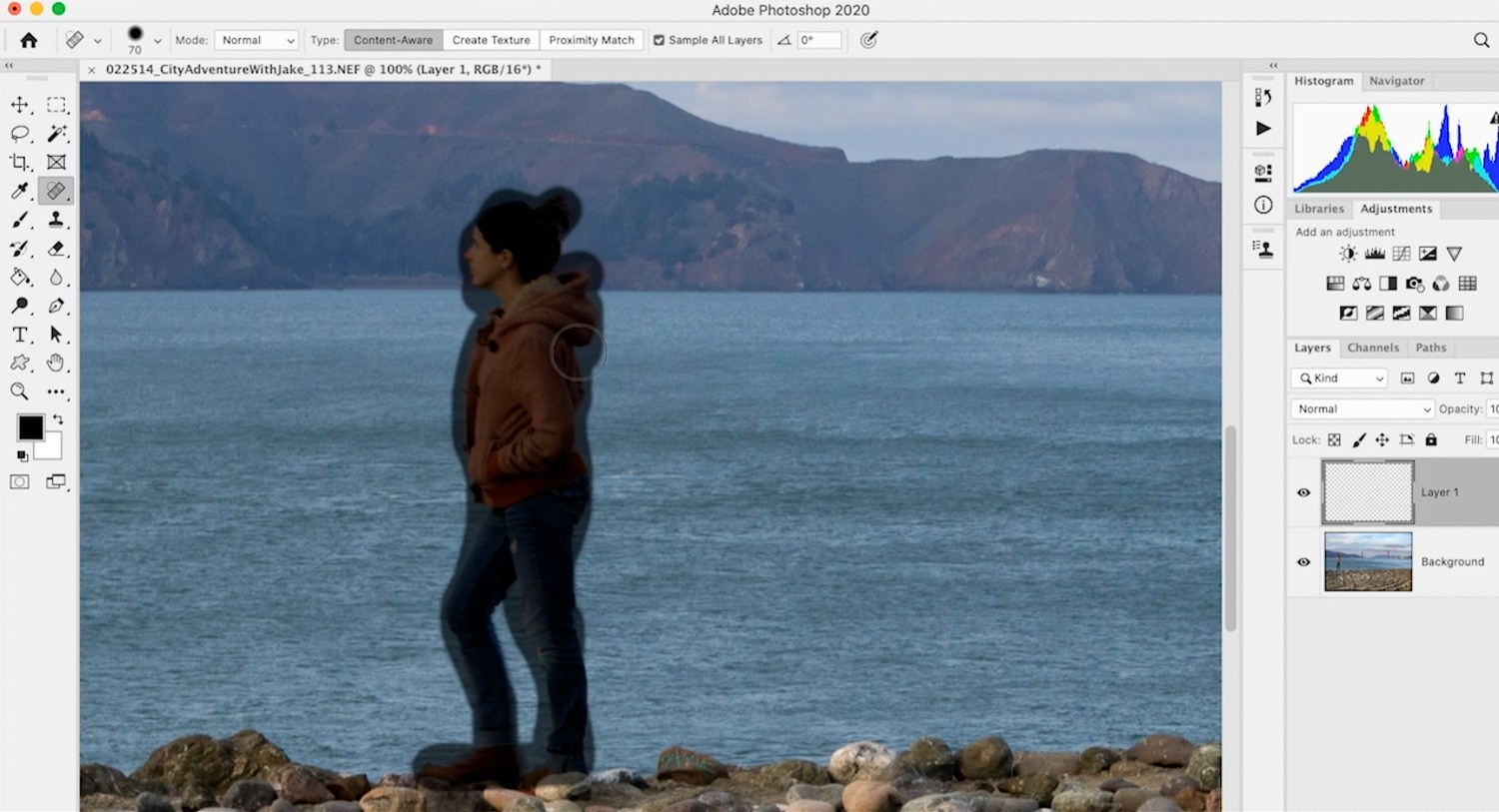Screen dimensions: 1499x812
Task: Hide the Background layer visibility
Action: [1303, 561]
